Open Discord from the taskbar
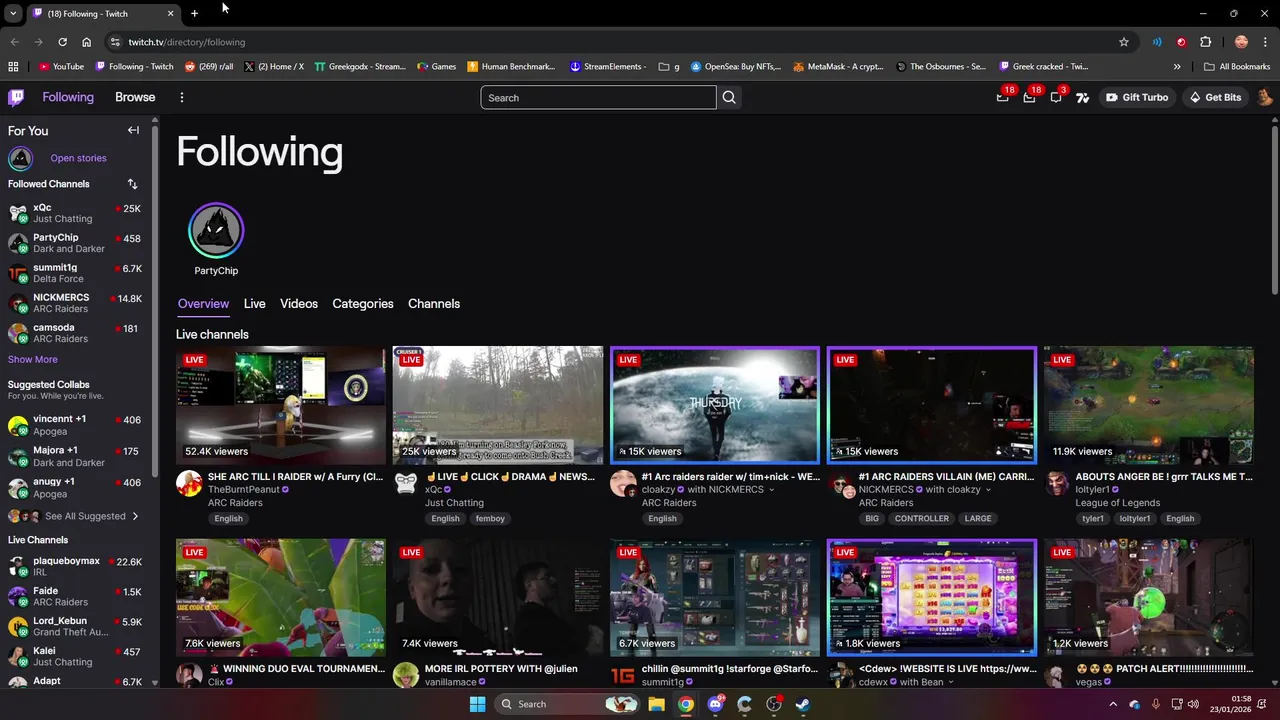 [715, 704]
